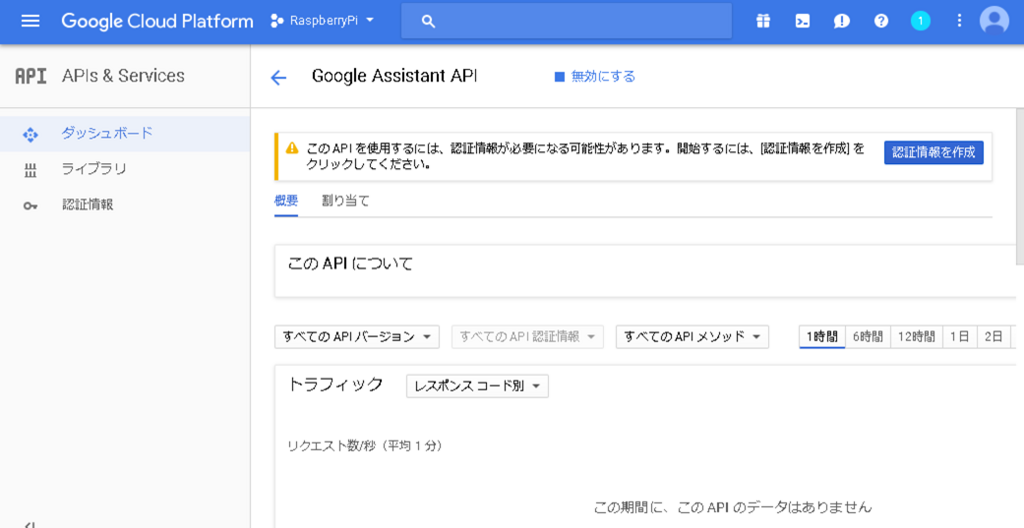This screenshot has width=1024, height=528.
Task: Click 認証情報を作成 button
Action: click(934, 152)
